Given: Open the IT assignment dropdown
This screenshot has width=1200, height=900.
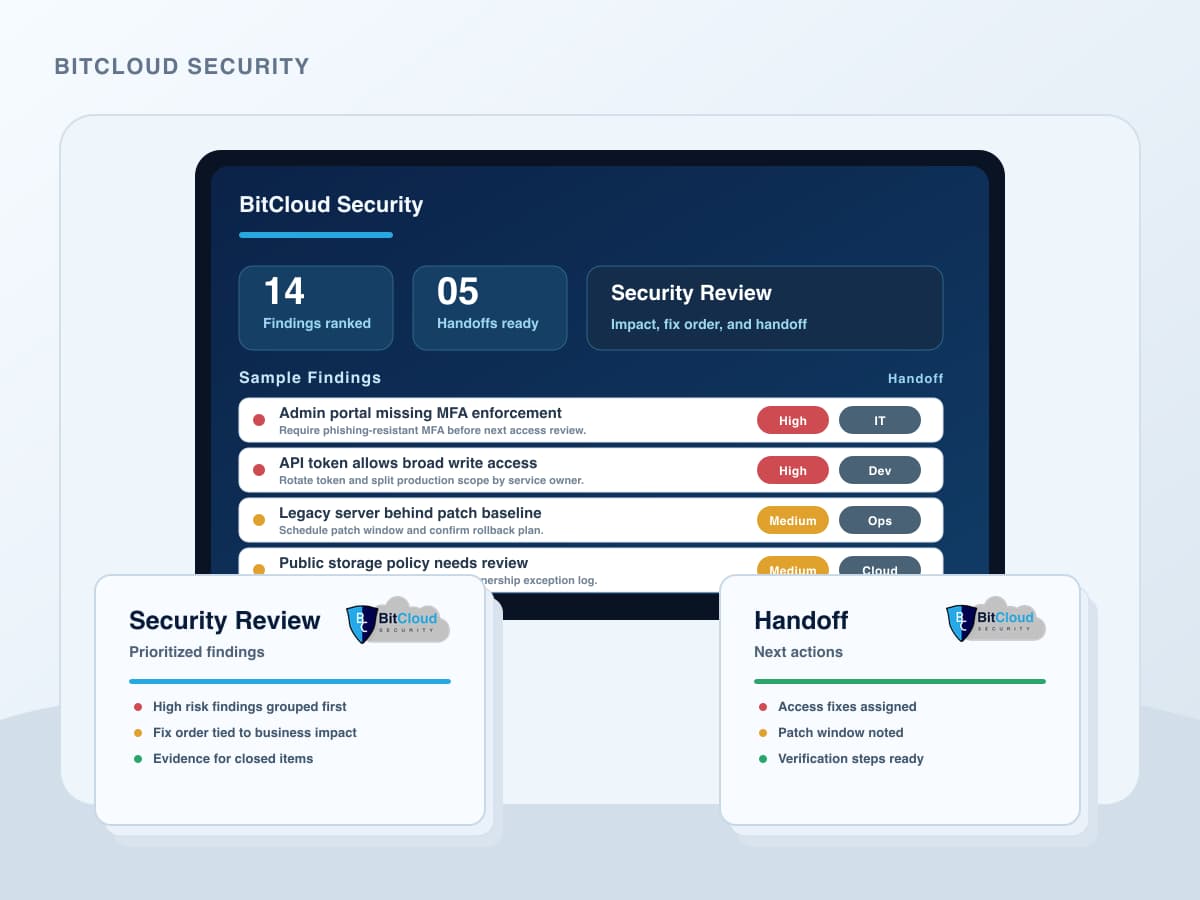Looking at the screenshot, I should [880, 420].
